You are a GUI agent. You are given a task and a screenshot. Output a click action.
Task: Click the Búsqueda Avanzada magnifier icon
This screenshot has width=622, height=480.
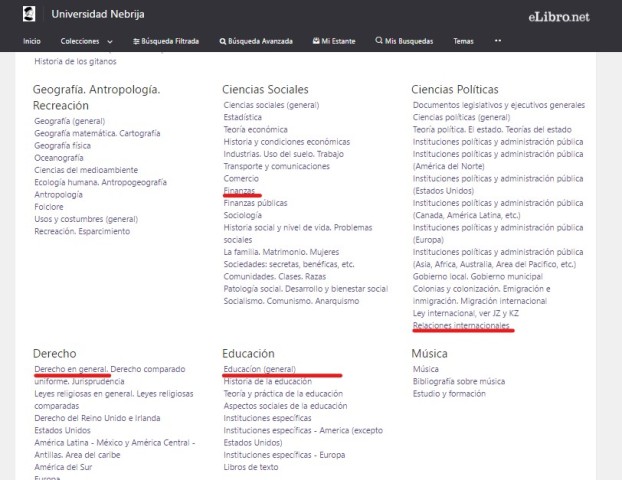(223, 41)
